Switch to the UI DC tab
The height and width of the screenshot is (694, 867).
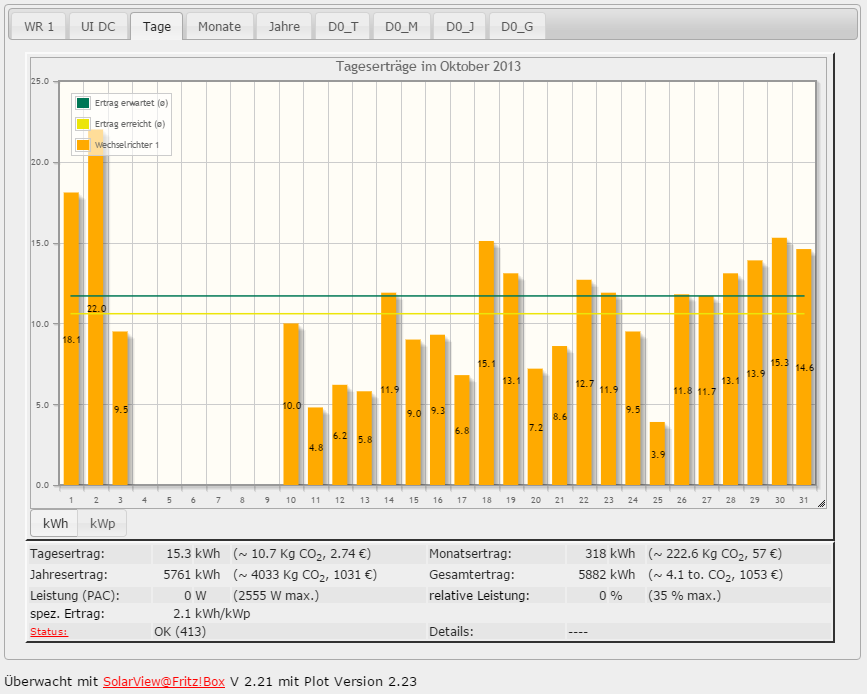point(98,27)
